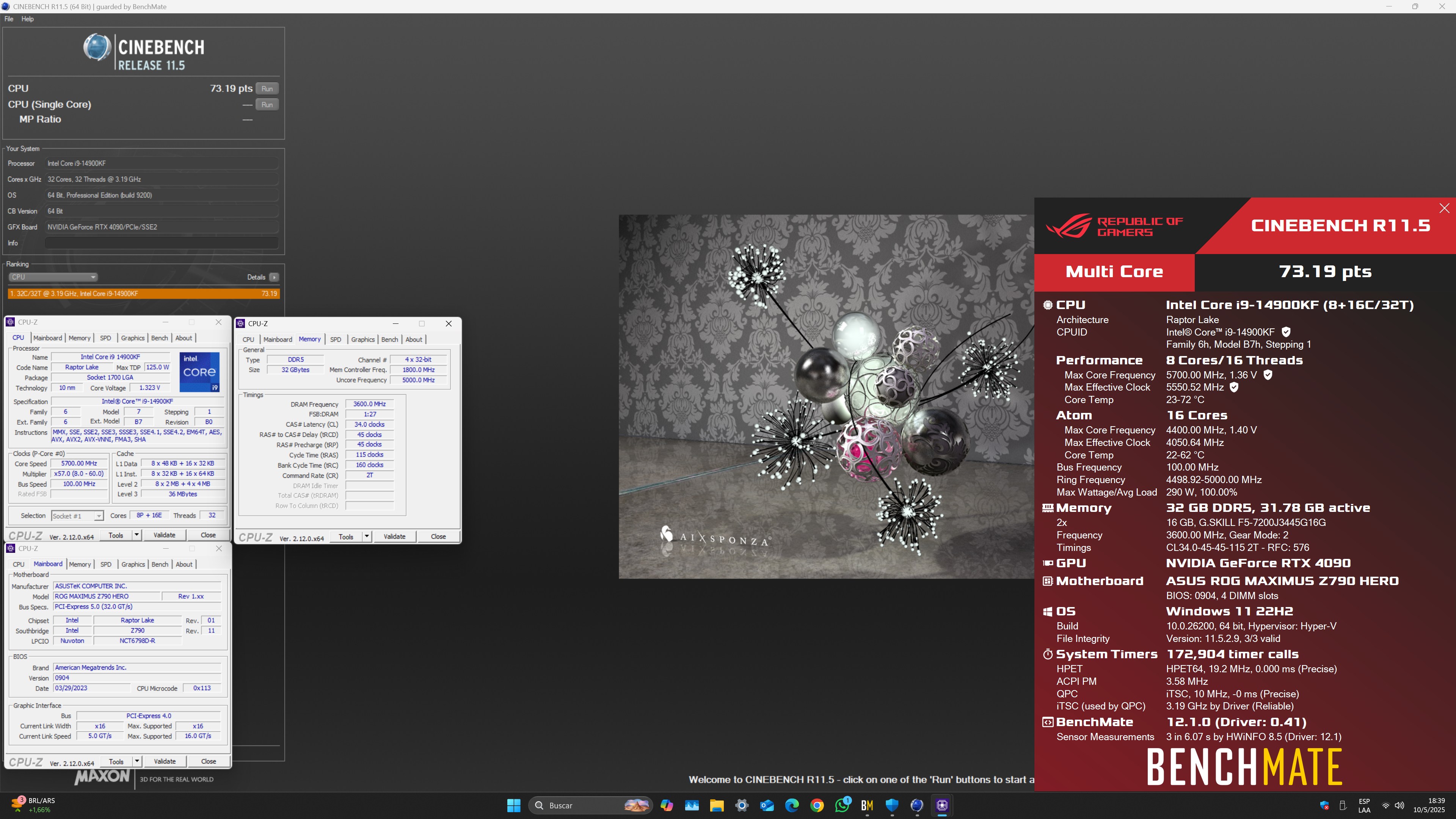Click Validate in CPU-Z CPU window

(x=165, y=535)
